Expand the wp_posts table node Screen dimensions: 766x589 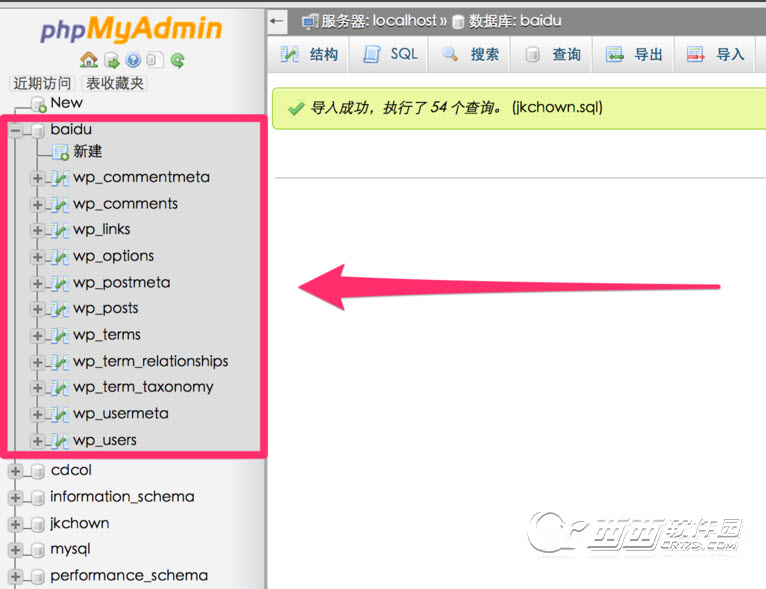tap(37, 309)
